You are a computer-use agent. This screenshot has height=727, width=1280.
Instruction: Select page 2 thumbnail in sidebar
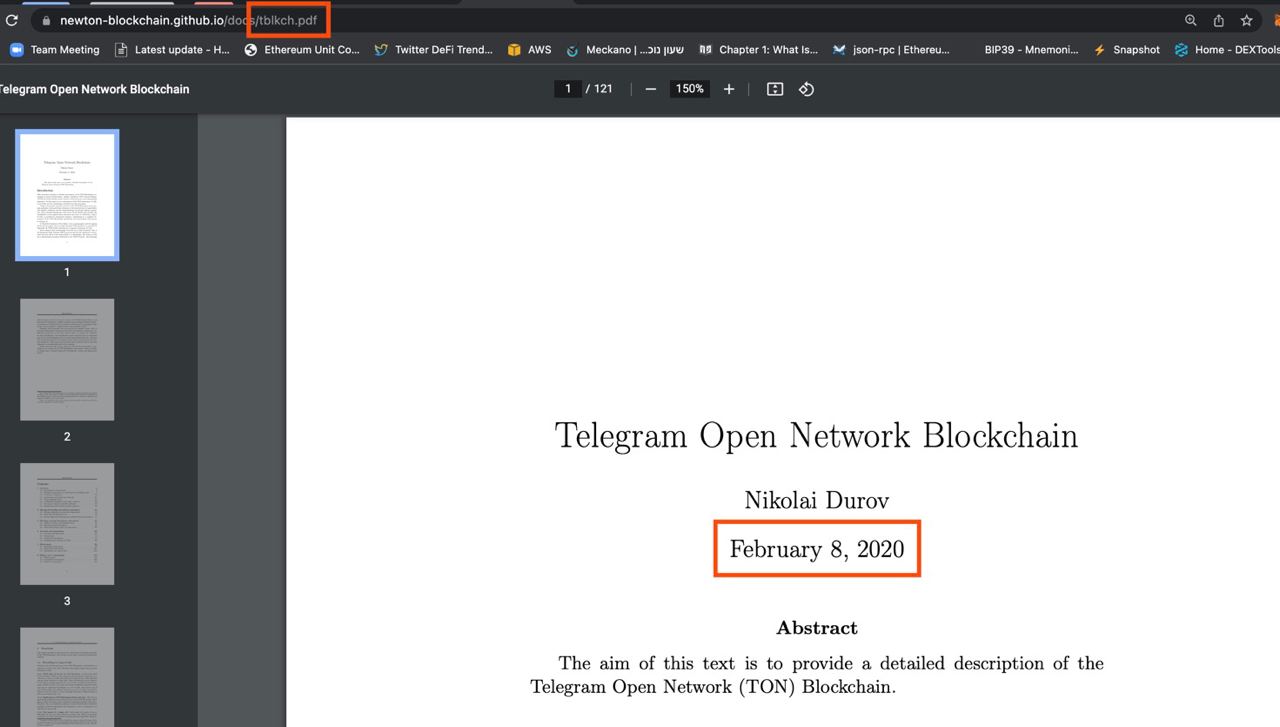click(x=67, y=359)
